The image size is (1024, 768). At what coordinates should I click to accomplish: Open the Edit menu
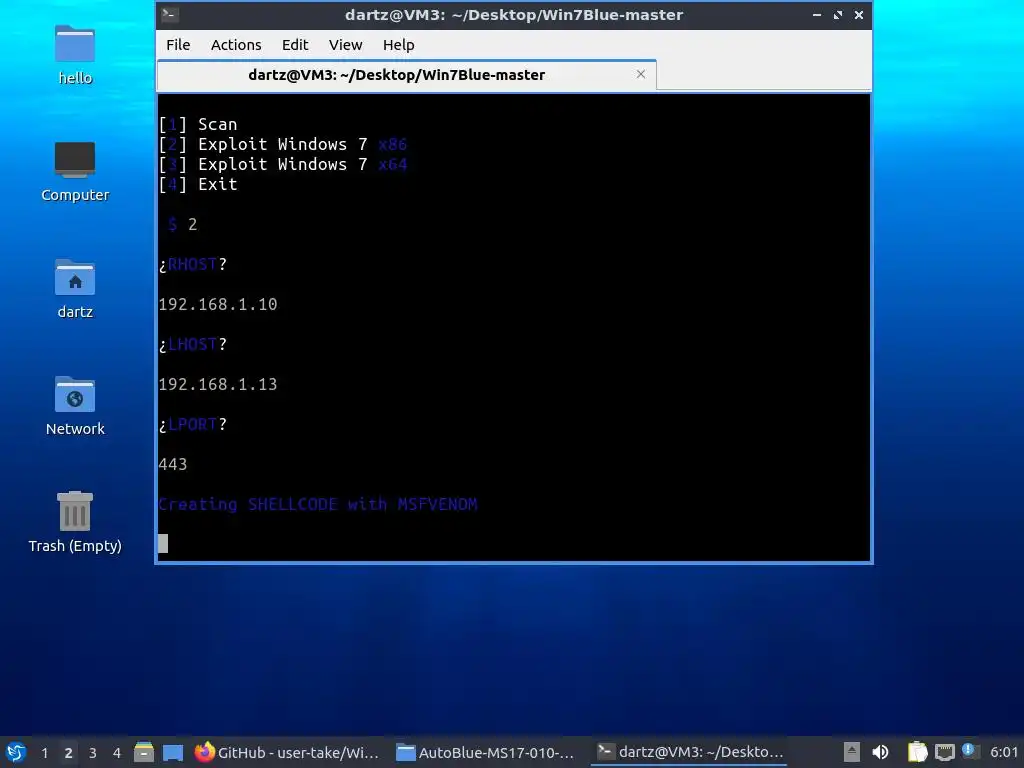pyautogui.click(x=295, y=44)
